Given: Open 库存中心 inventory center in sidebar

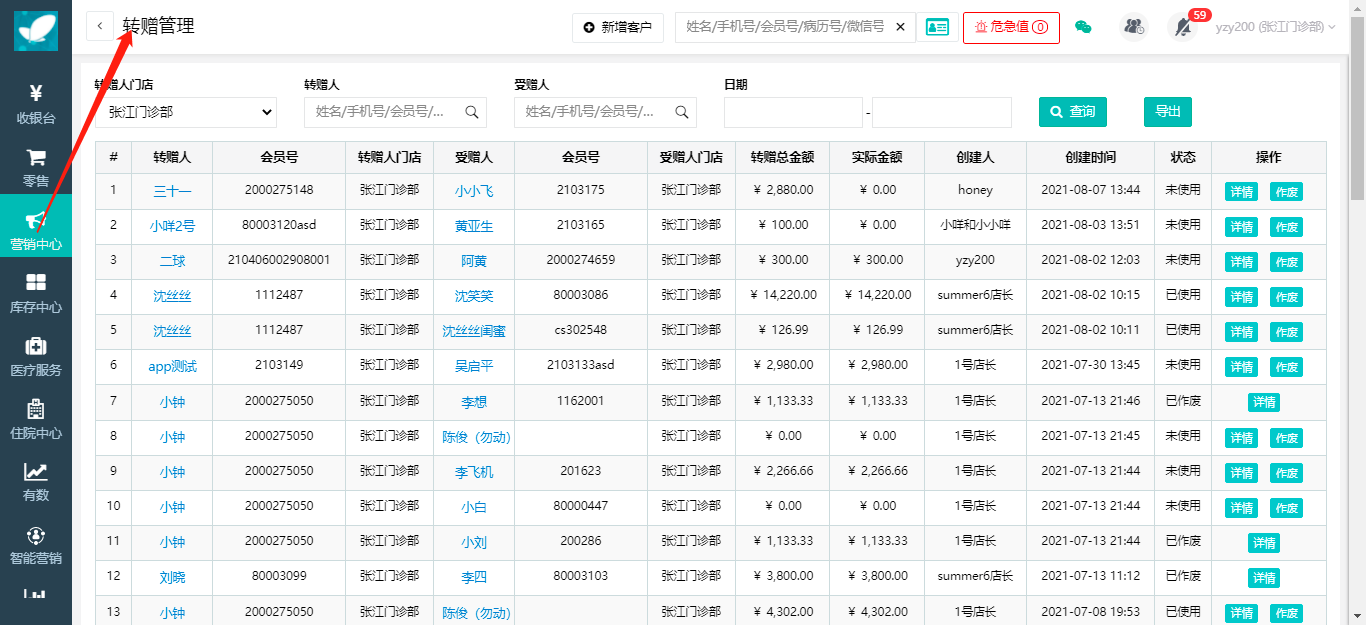Looking at the screenshot, I should (36, 294).
